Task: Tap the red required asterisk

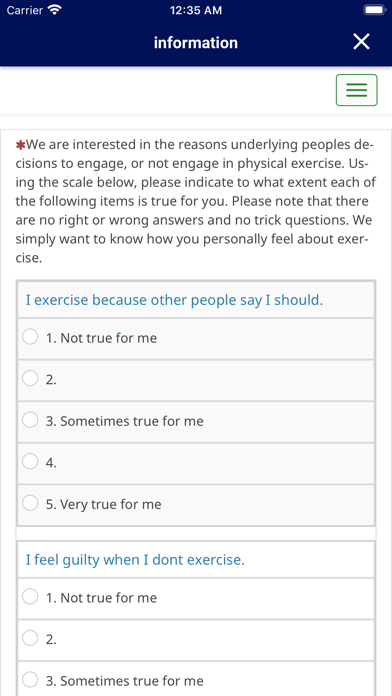Action: pyautogui.click(x=20, y=145)
